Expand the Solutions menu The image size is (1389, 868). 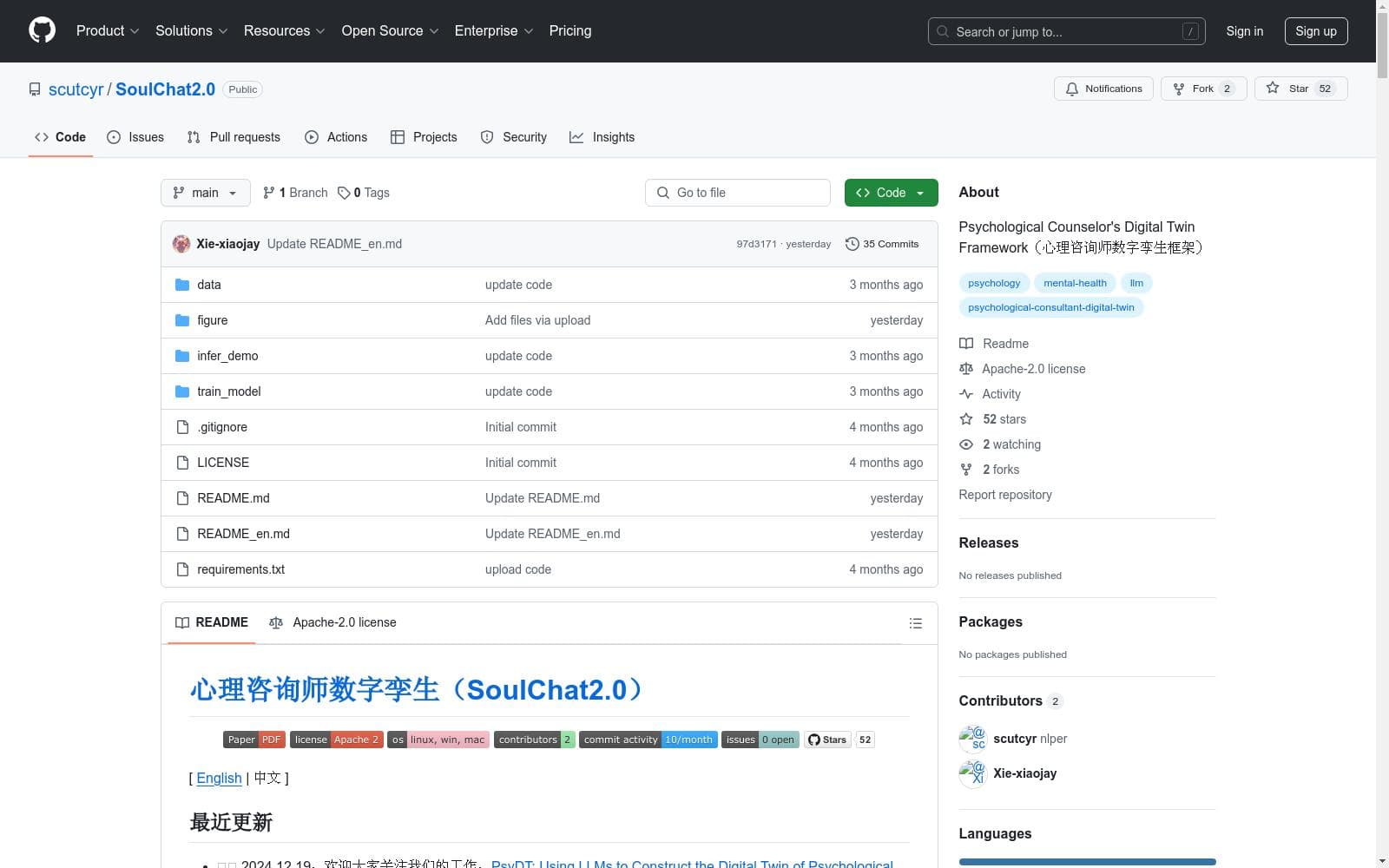click(191, 30)
